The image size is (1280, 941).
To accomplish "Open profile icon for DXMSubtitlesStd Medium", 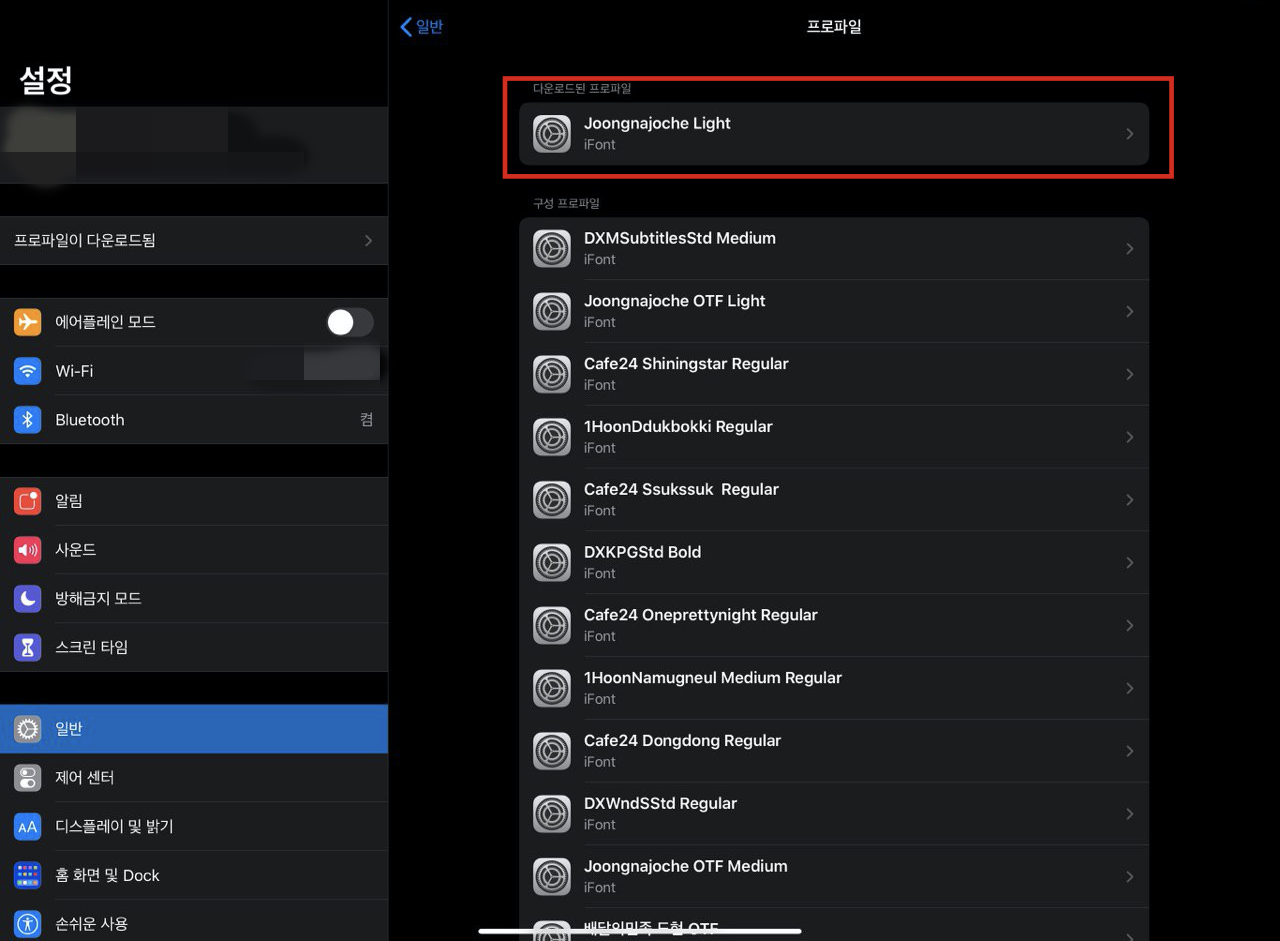I will pyautogui.click(x=552, y=249).
